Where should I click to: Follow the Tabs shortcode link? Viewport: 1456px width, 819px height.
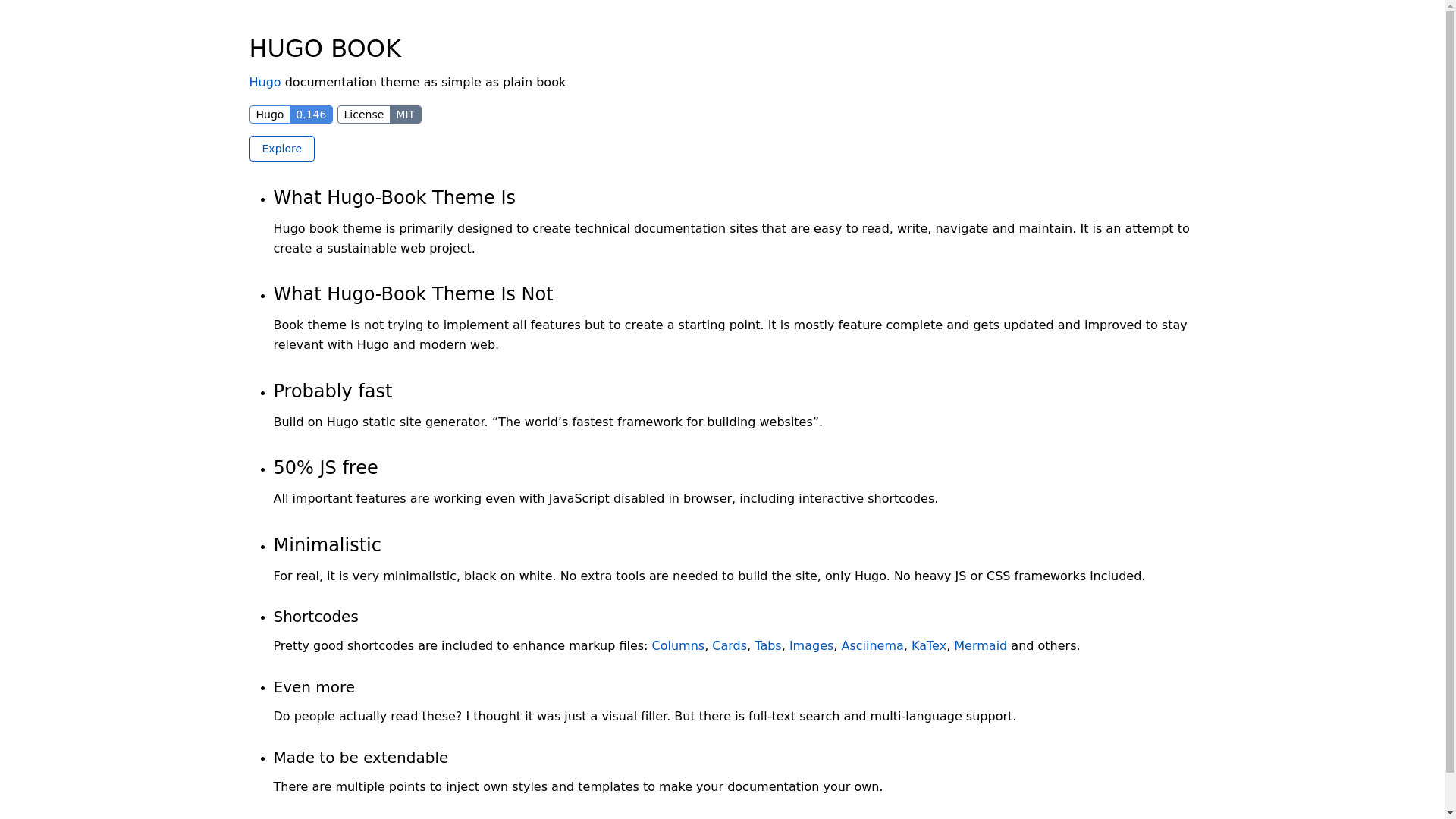(x=767, y=645)
